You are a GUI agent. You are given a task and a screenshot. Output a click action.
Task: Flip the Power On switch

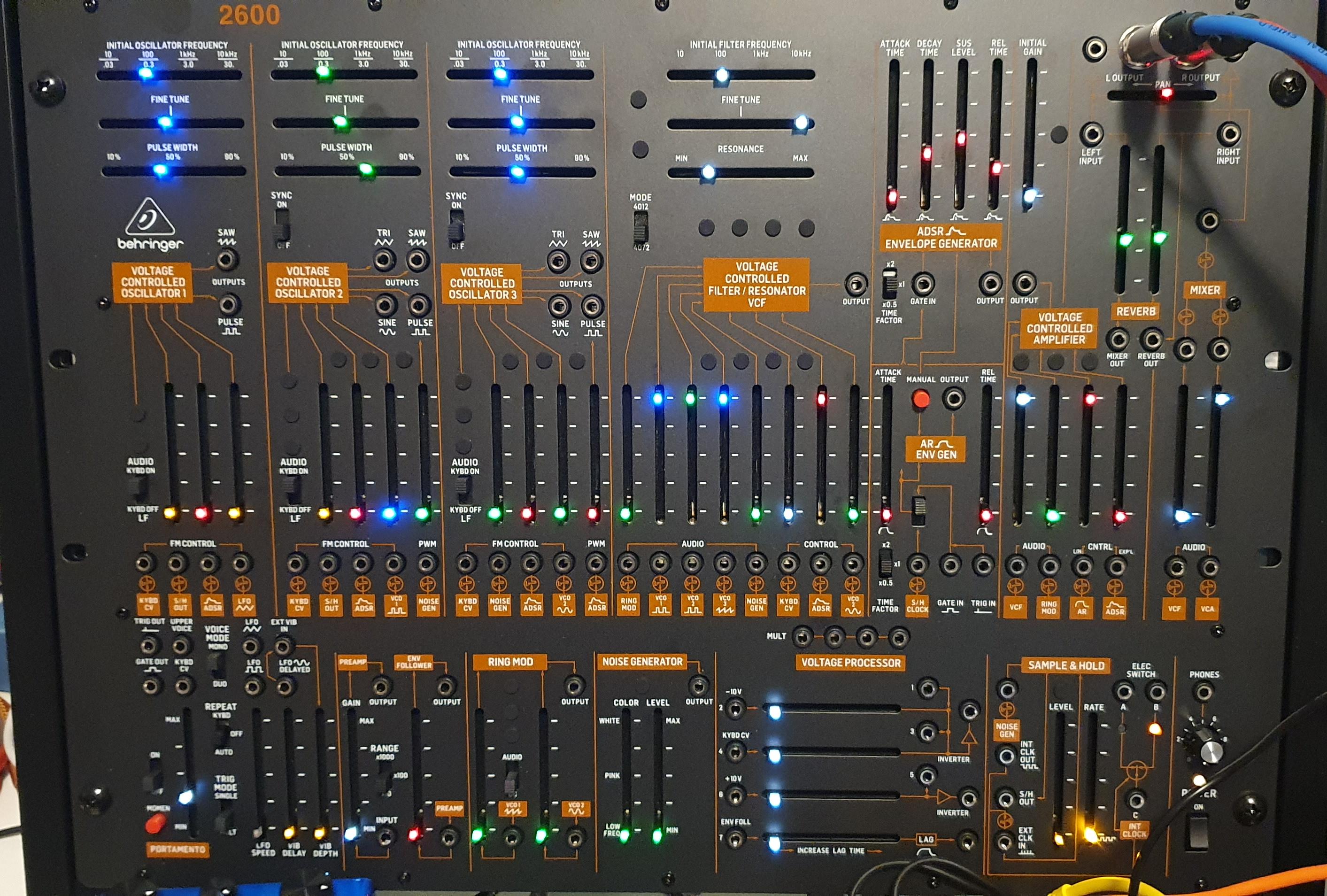[x=1198, y=833]
